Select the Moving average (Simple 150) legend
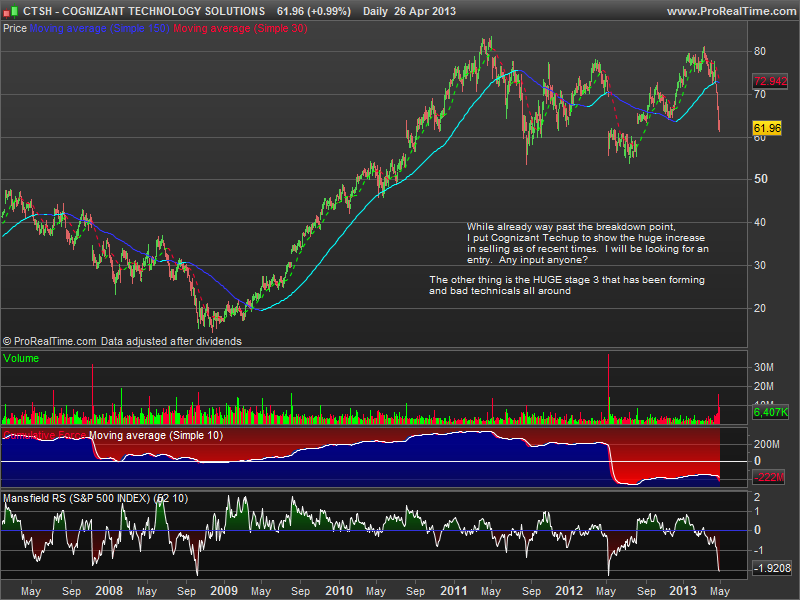800x600 pixels. click(x=99, y=29)
